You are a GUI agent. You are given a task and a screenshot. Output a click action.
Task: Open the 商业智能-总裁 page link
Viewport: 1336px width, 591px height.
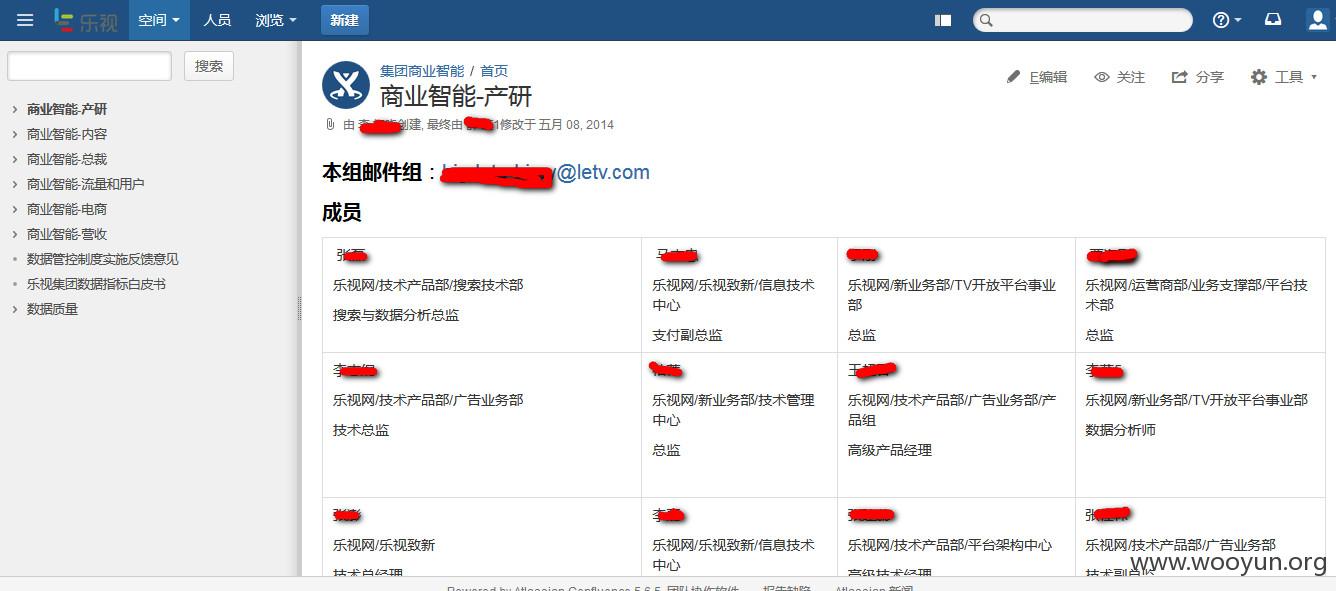click(67, 159)
